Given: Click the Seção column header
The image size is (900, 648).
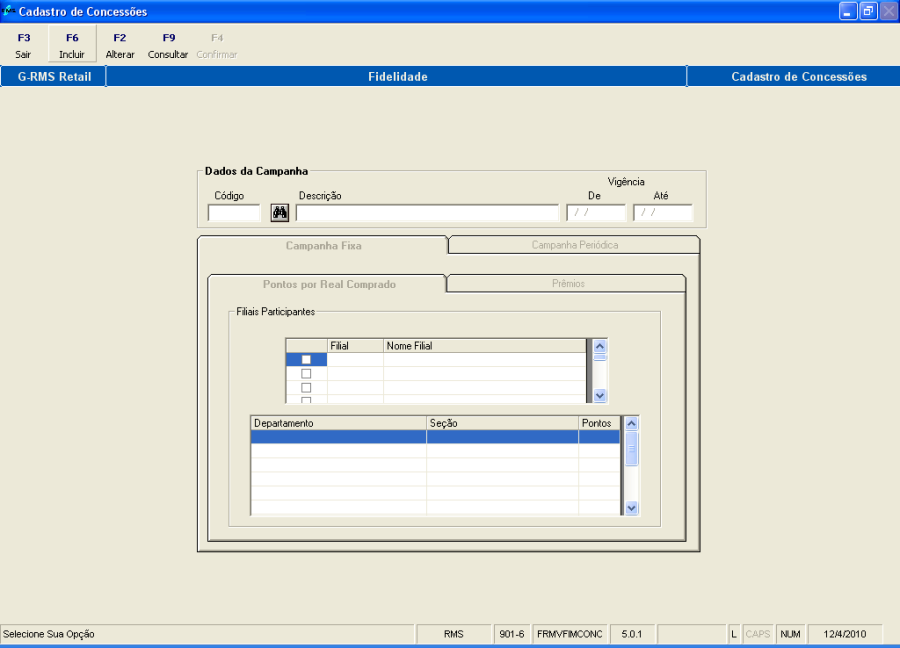Looking at the screenshot, I should [502, 423].
